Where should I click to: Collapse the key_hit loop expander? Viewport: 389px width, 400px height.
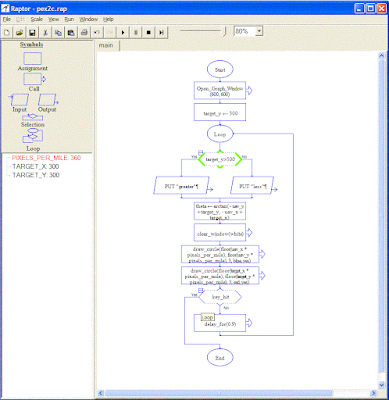[201, 290]
